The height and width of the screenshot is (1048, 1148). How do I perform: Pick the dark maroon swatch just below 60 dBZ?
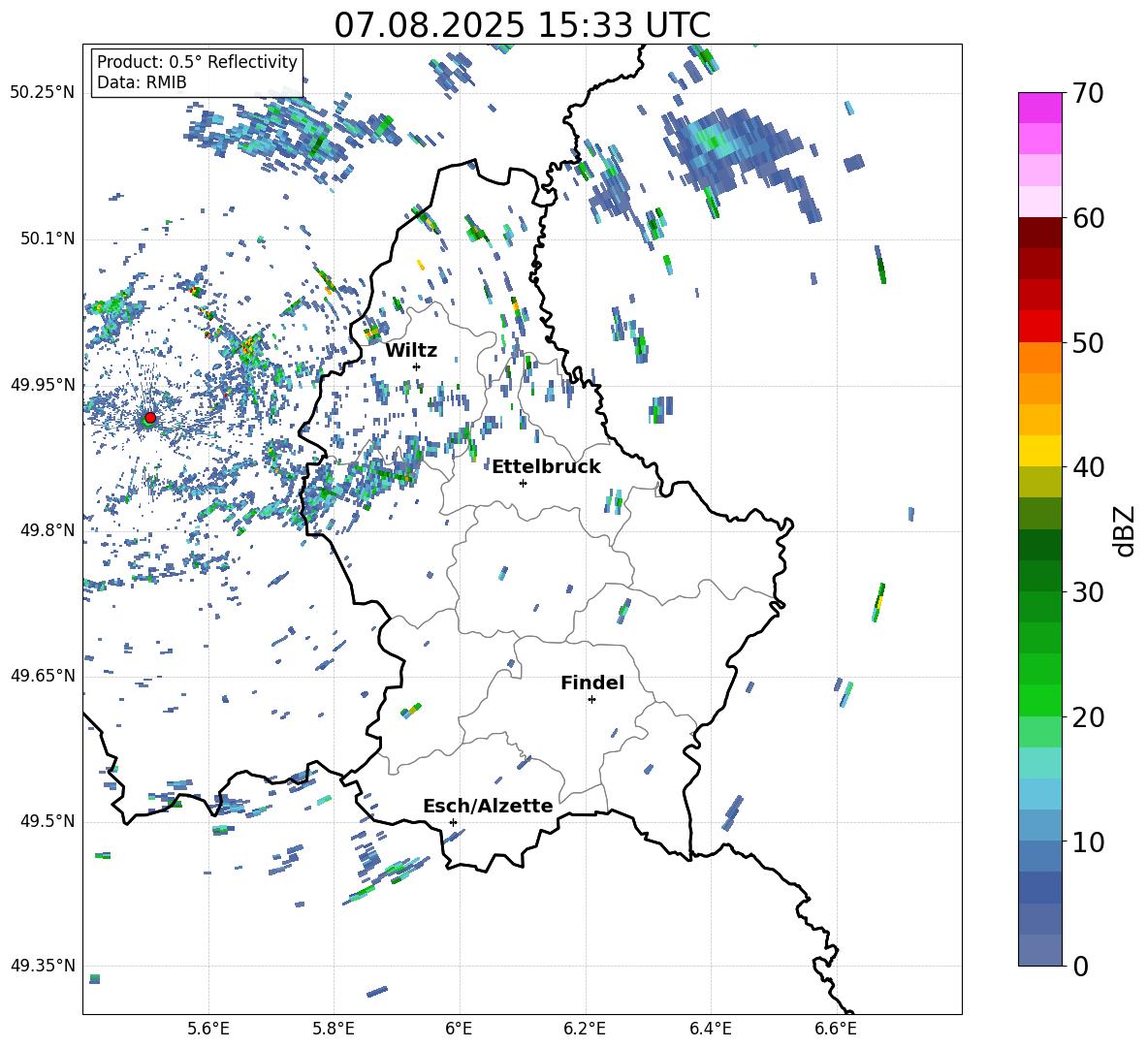tap(1039, 233)
